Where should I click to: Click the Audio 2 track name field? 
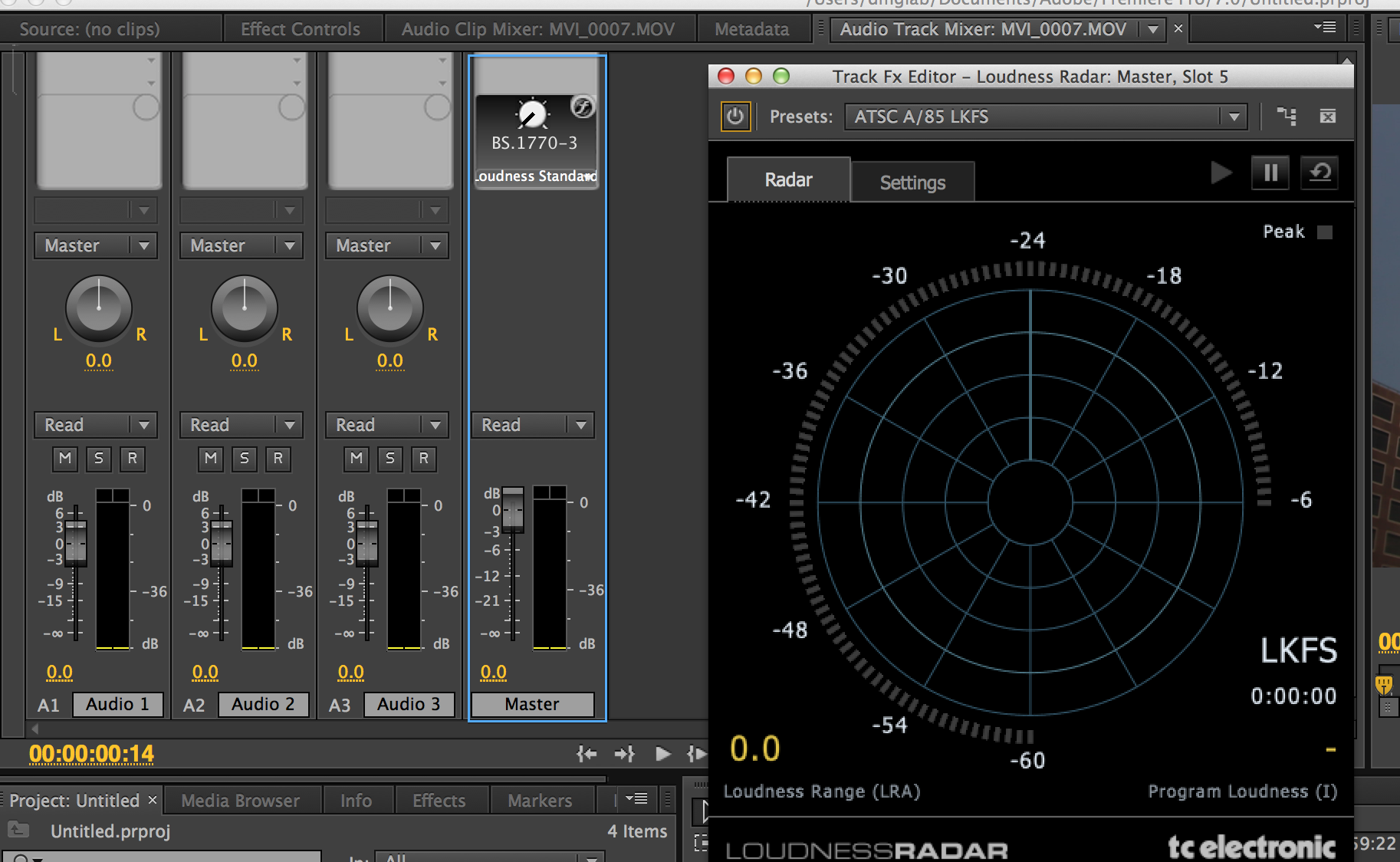tap(264, 704)
